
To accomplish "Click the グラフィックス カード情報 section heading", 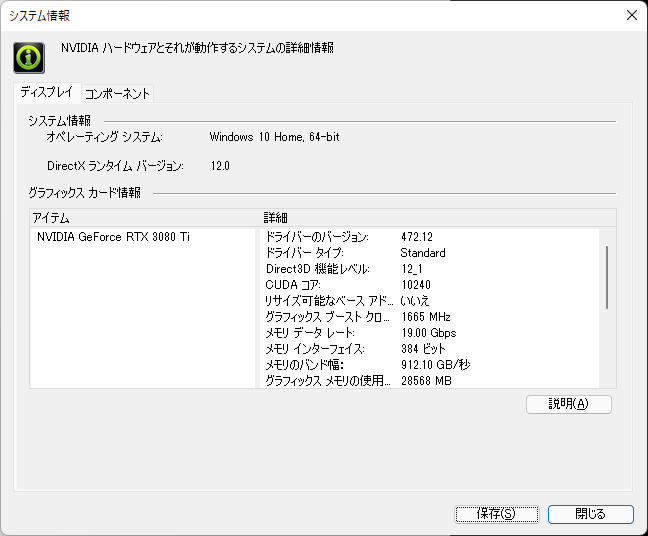I will (85, 193).
